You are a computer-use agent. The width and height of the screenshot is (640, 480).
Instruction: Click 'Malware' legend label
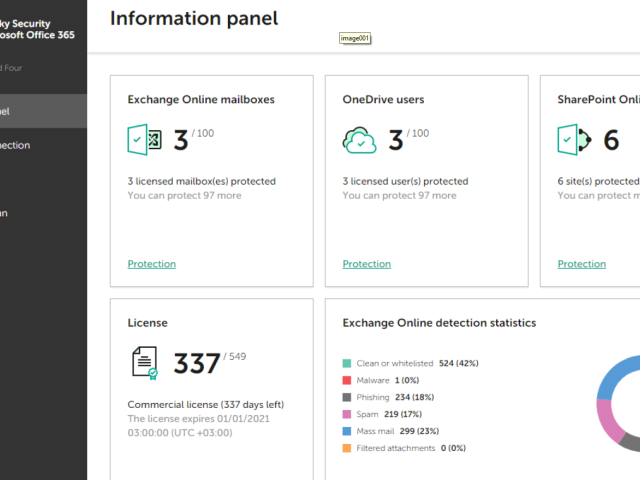[x=373, y=380]
